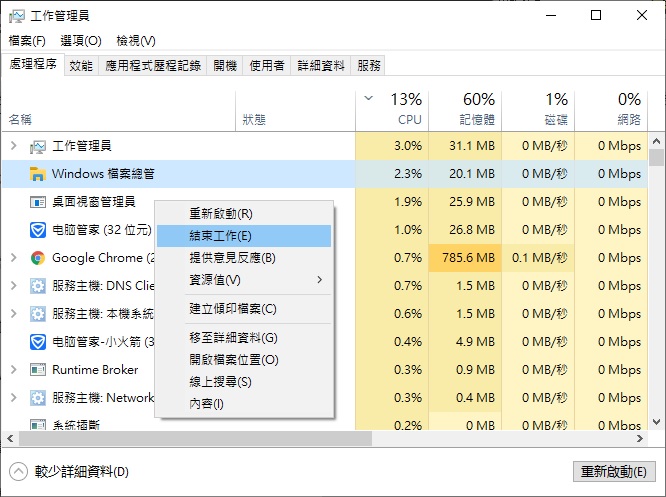Click the 工作管理員 process row icon
666x497 pixels.
pos(38,146)
